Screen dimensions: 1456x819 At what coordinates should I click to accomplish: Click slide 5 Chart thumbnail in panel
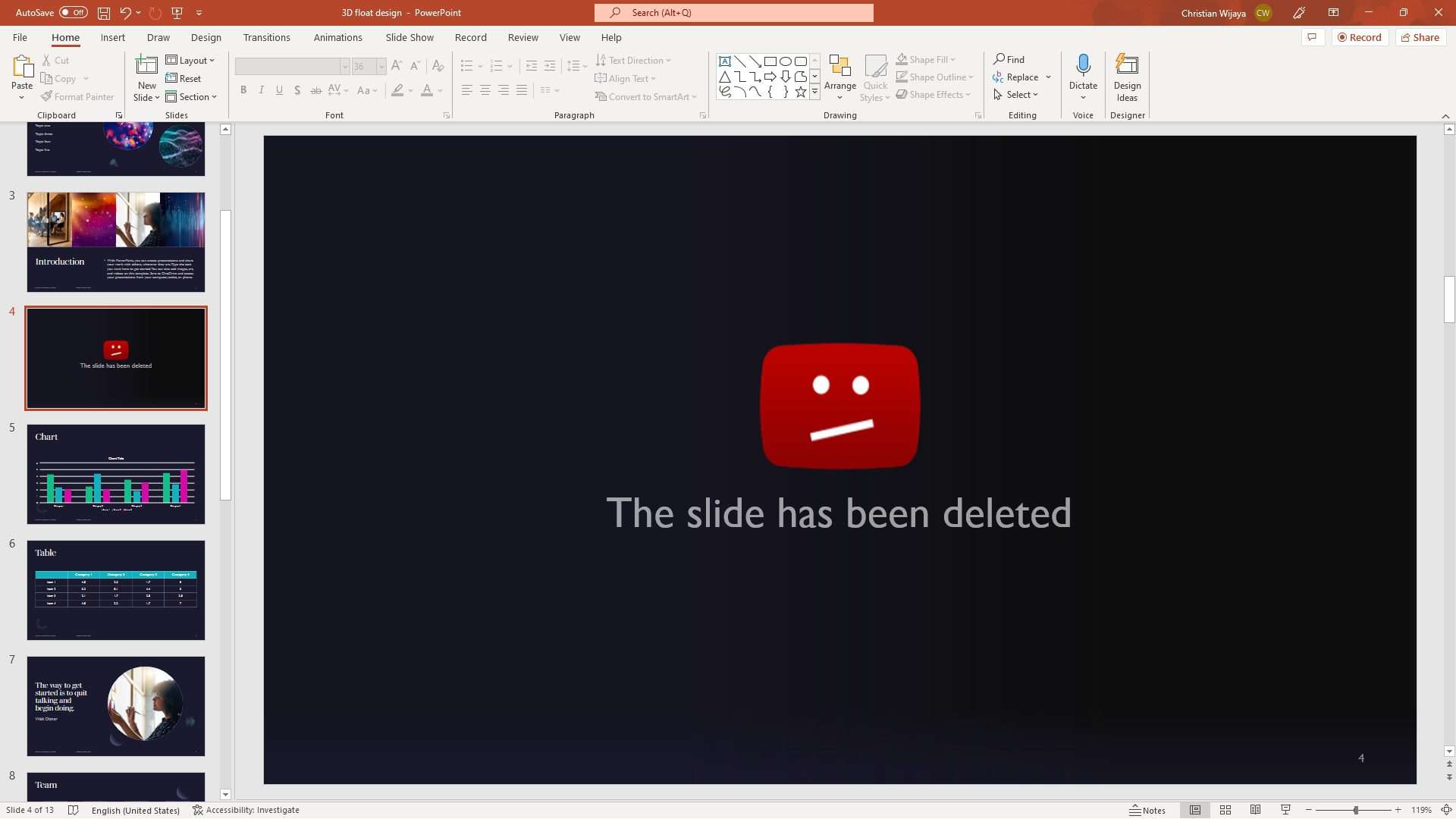(116, 474)
